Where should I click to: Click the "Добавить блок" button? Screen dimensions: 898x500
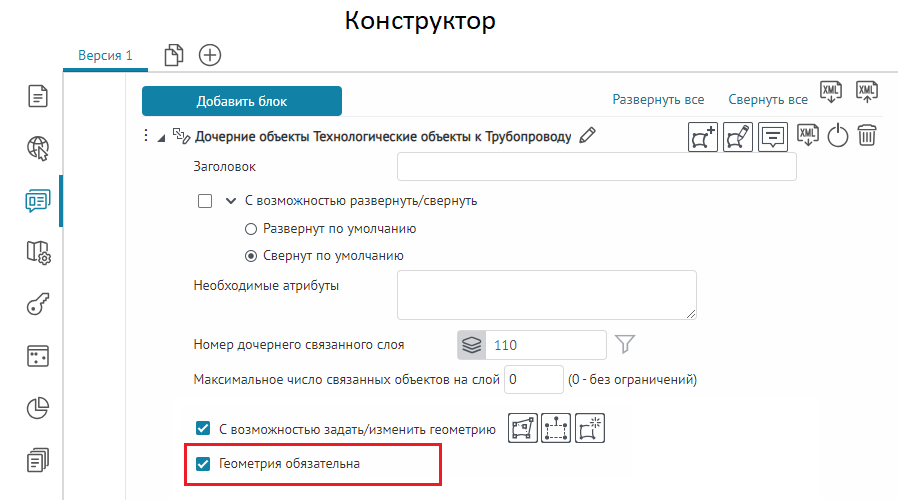coord(242,101)
